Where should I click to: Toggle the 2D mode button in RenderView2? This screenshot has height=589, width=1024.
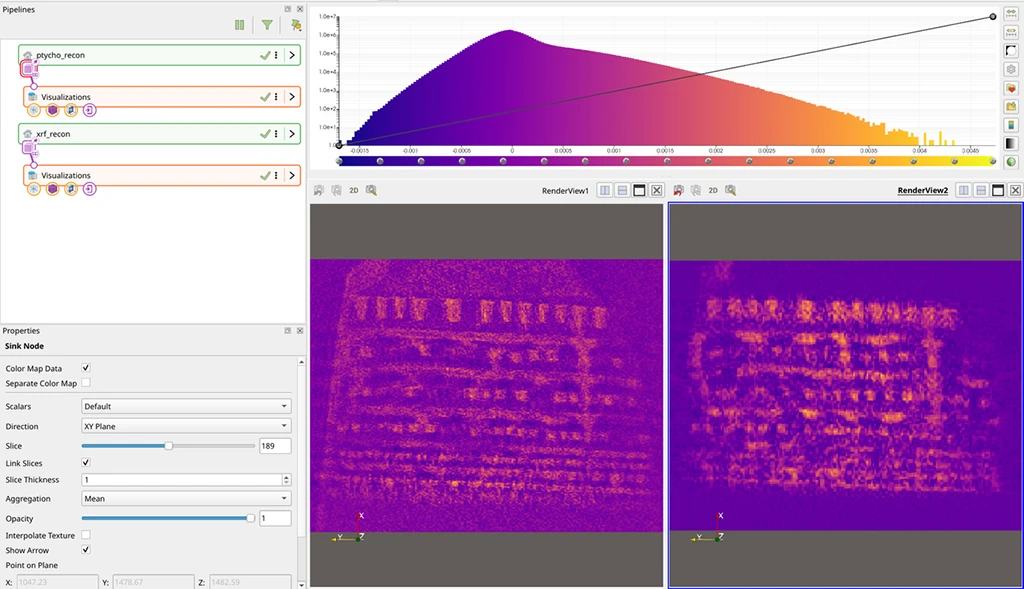pyautogui.click(x=713, y=191)
